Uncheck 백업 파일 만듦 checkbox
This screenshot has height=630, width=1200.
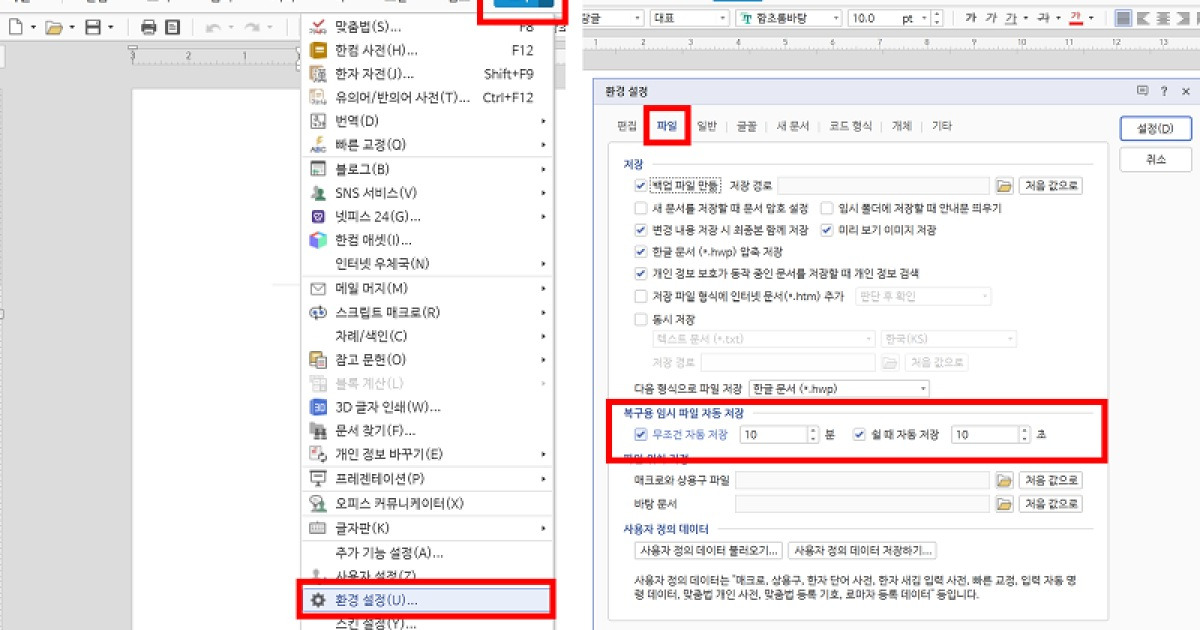[x=641, y=186]
